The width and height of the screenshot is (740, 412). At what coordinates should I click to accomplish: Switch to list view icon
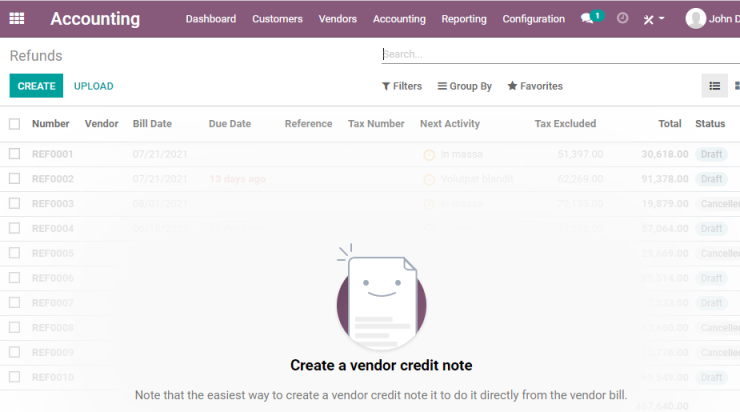pyautogui.click(x=715, y=86)
